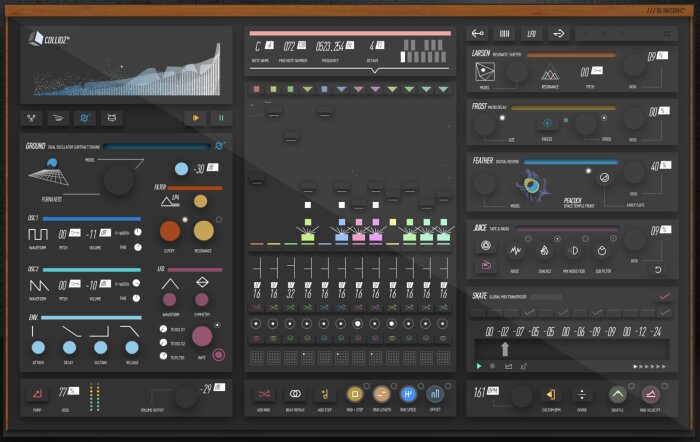Click the Larsen resonance mountain icon
This screenshot has width=700, height=442.
point(550,73)
